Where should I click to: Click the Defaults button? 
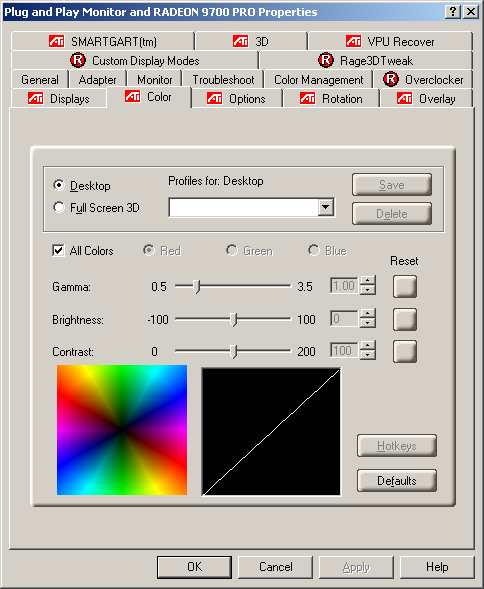point(397,480)
